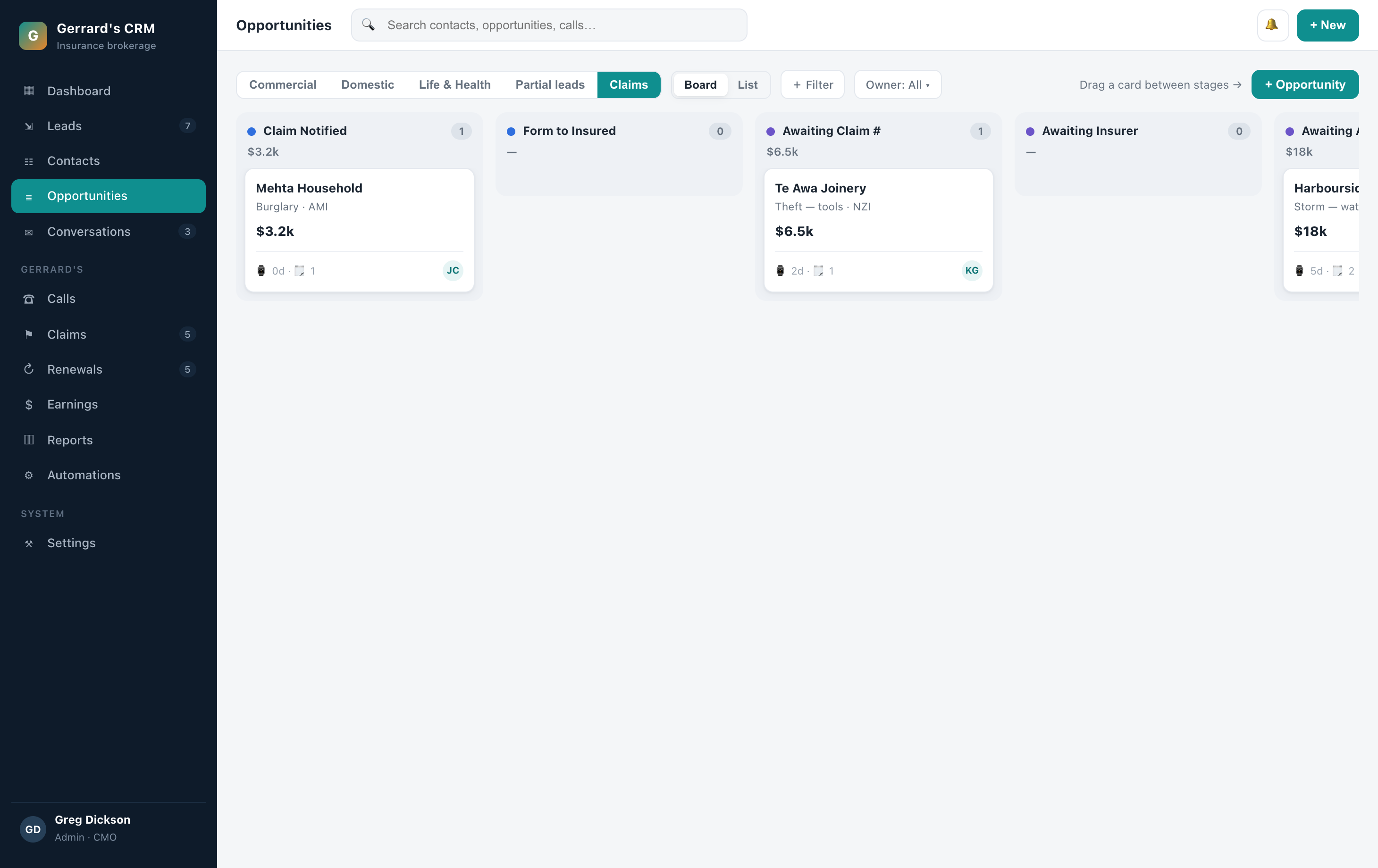Click the Calls telephone icon

(x=29, y=299)
